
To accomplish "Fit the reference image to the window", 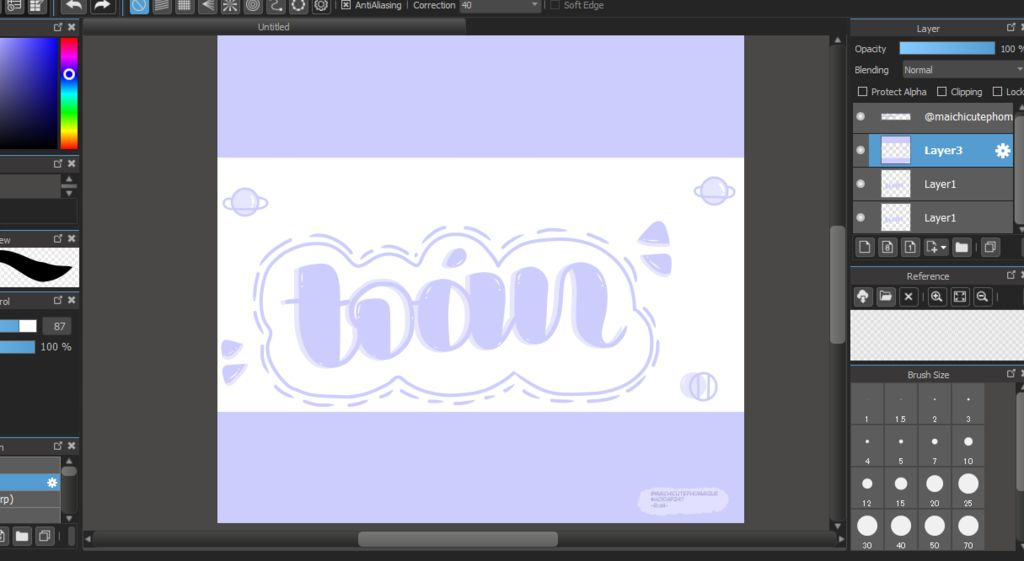I will (960, 297).
